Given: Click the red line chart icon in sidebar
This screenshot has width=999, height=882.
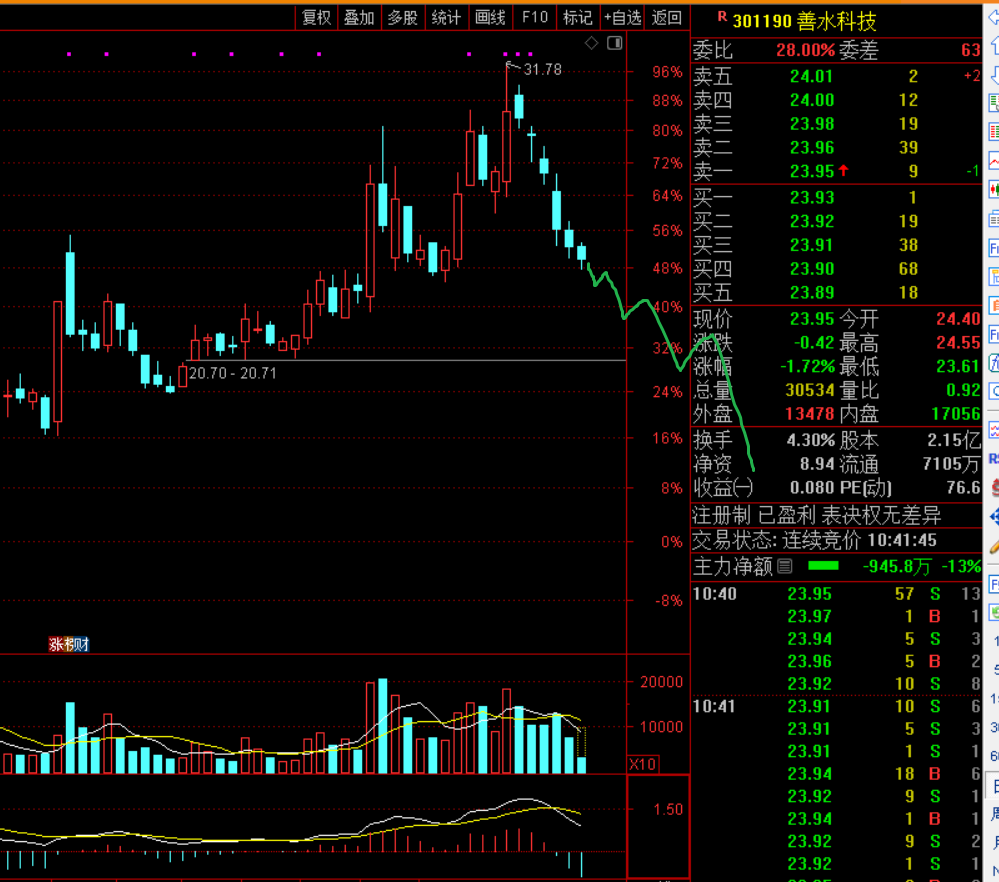Looking at the screenshot, I should (993, 161).
